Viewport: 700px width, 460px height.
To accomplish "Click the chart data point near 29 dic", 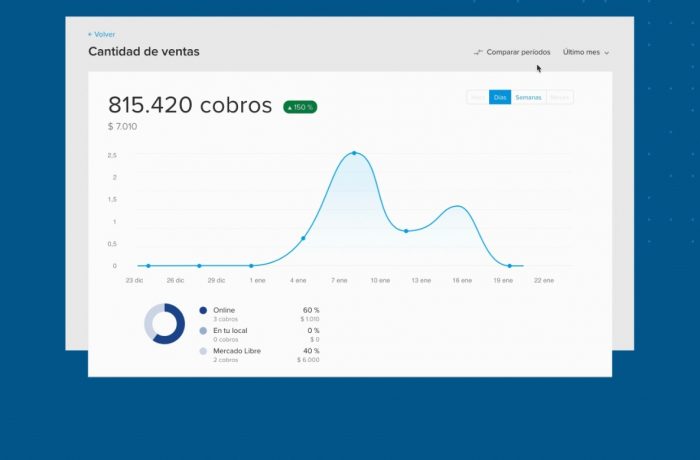I will [x=199, y=266].
